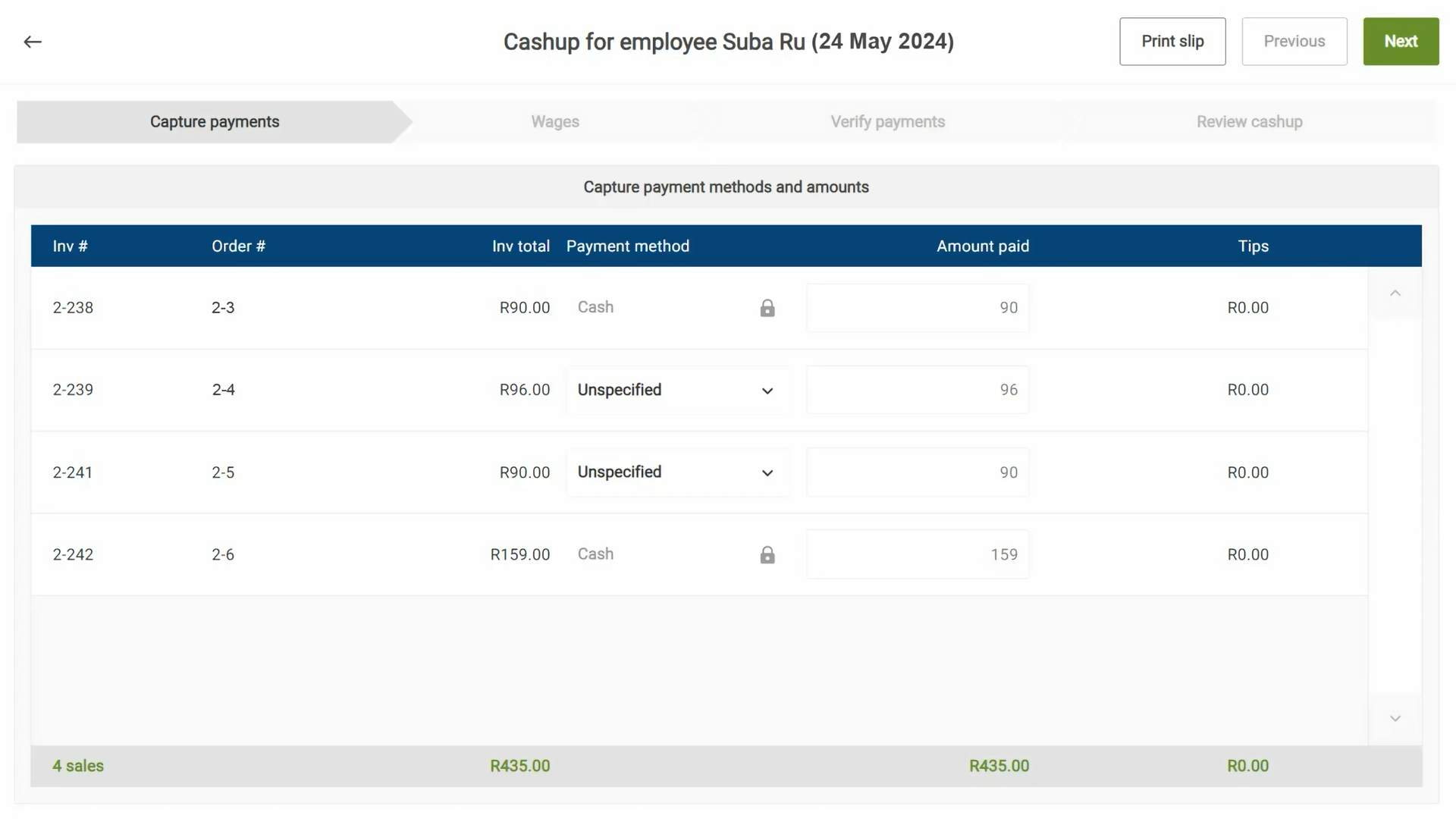Click amount paid field showing 159
This screenshot has height=819, width=1456.
pyautogui.click(x=918, y=554)
